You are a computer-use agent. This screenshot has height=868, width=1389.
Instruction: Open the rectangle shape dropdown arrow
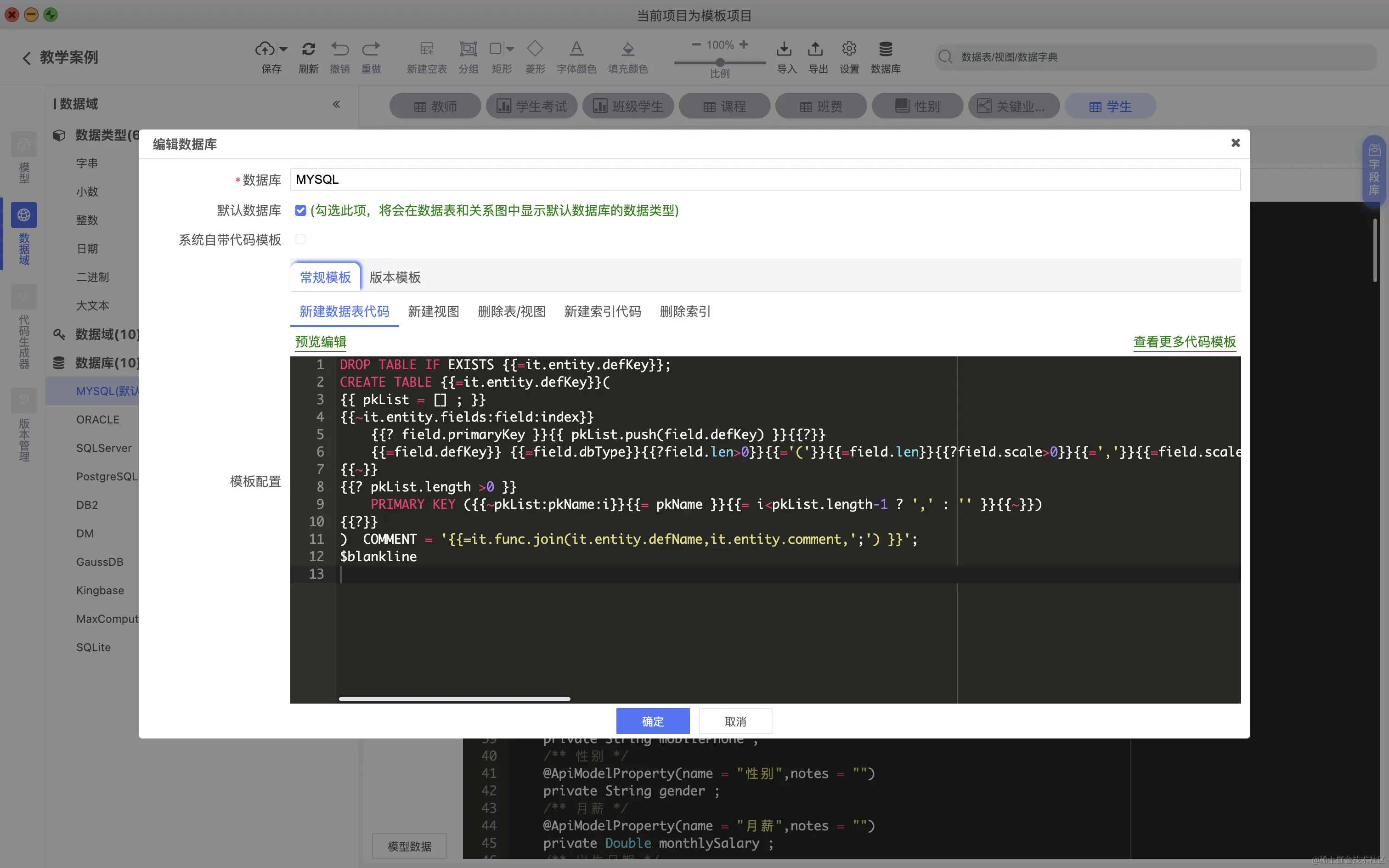coord(510,50)
